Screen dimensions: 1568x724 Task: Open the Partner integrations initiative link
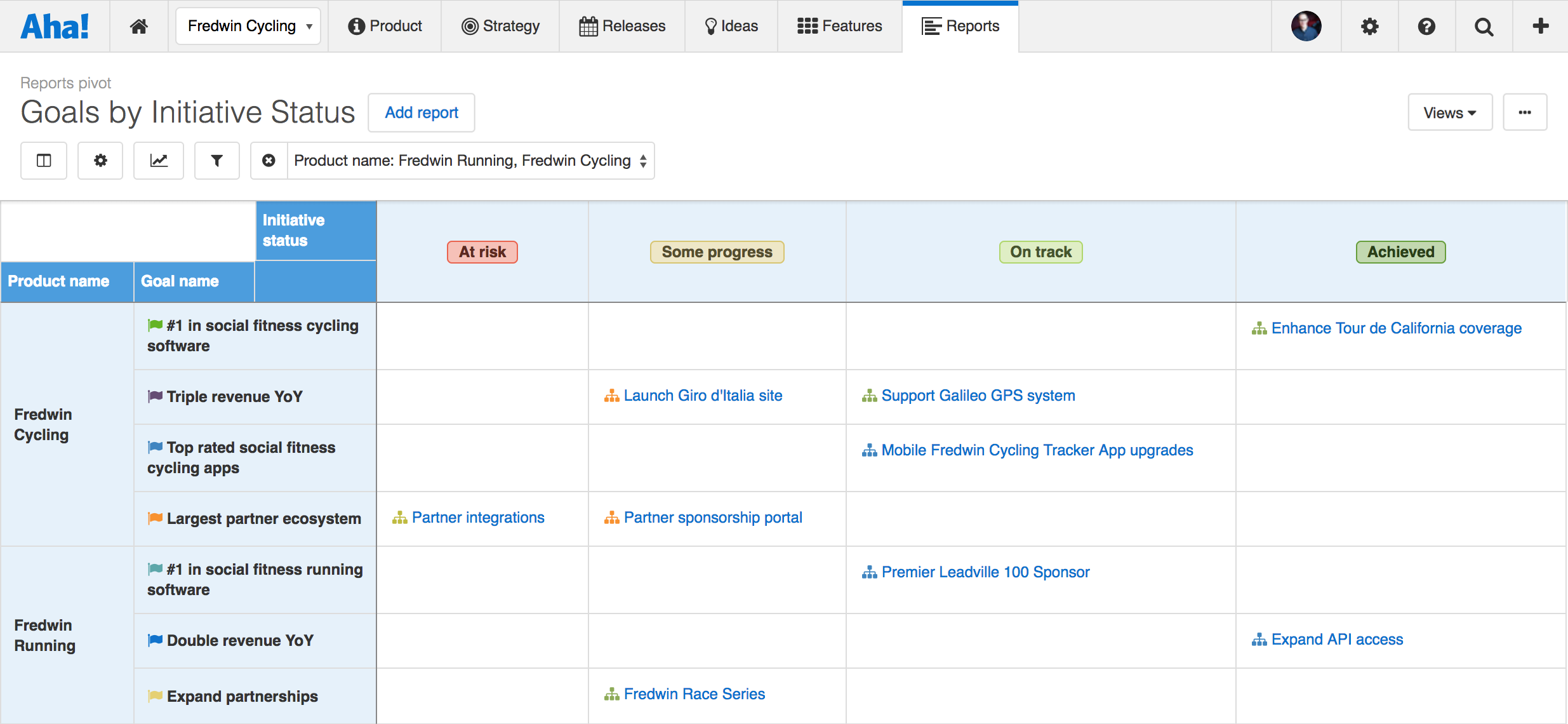pos(478,517)
